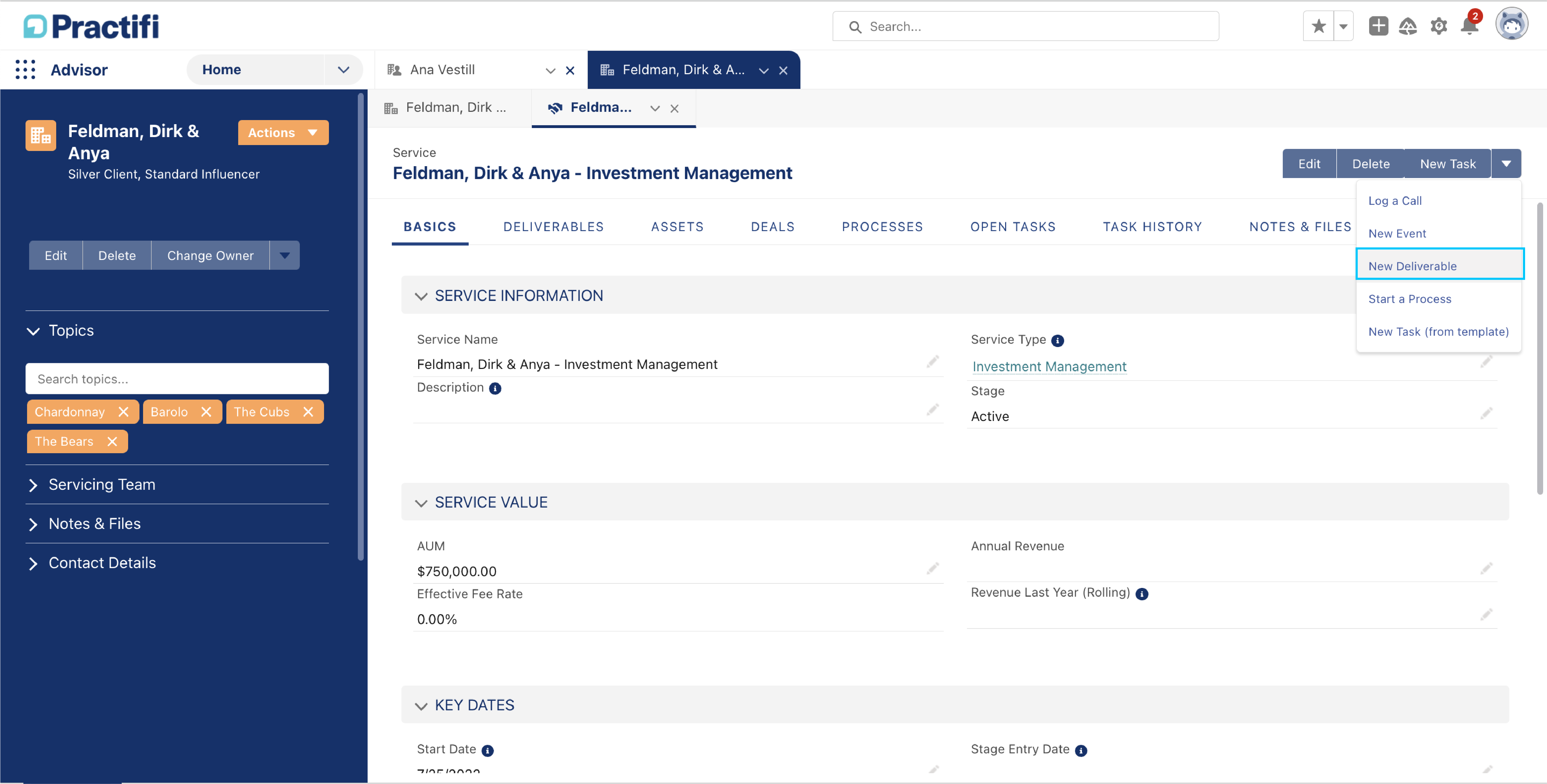Choose New Task (from template)

coord(1439,332)
